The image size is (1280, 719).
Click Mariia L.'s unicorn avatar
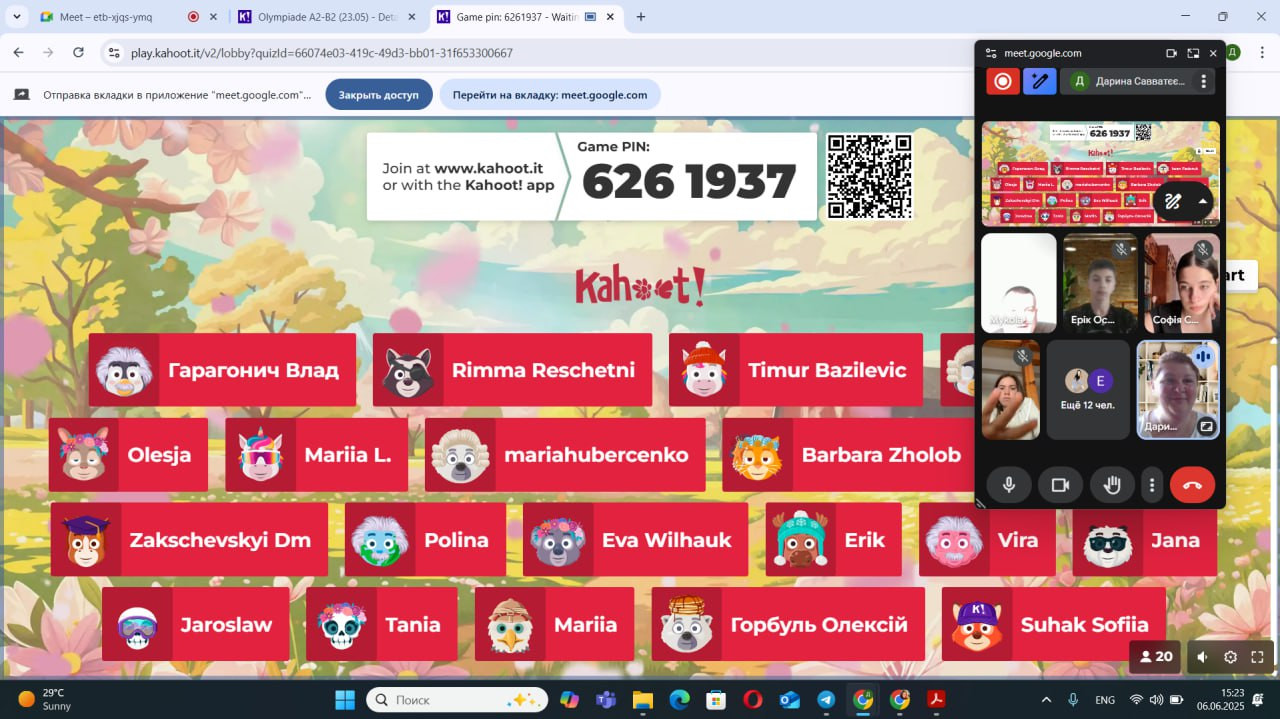pyautogui.click(x=261, y=456)
